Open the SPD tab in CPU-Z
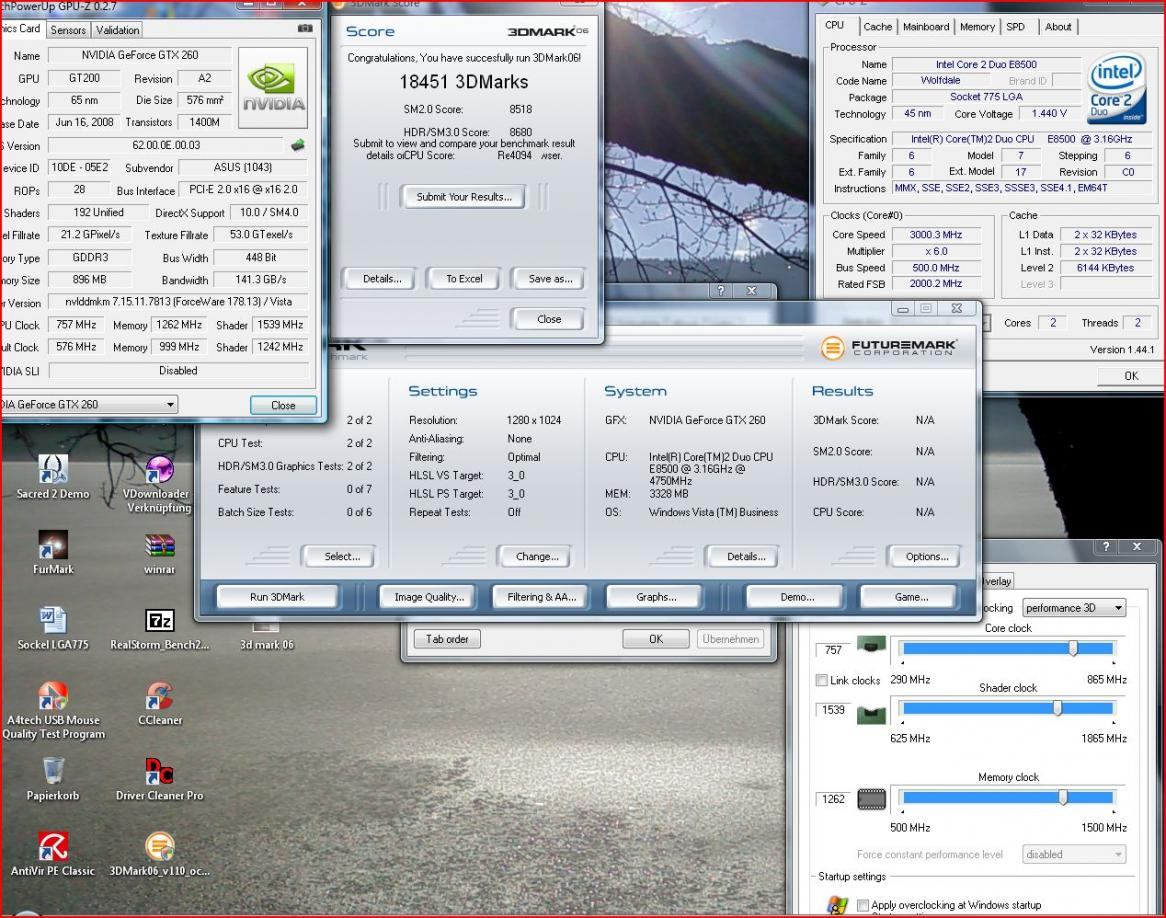This screenshot has height=918, width=1166. tap(1015, 27)
